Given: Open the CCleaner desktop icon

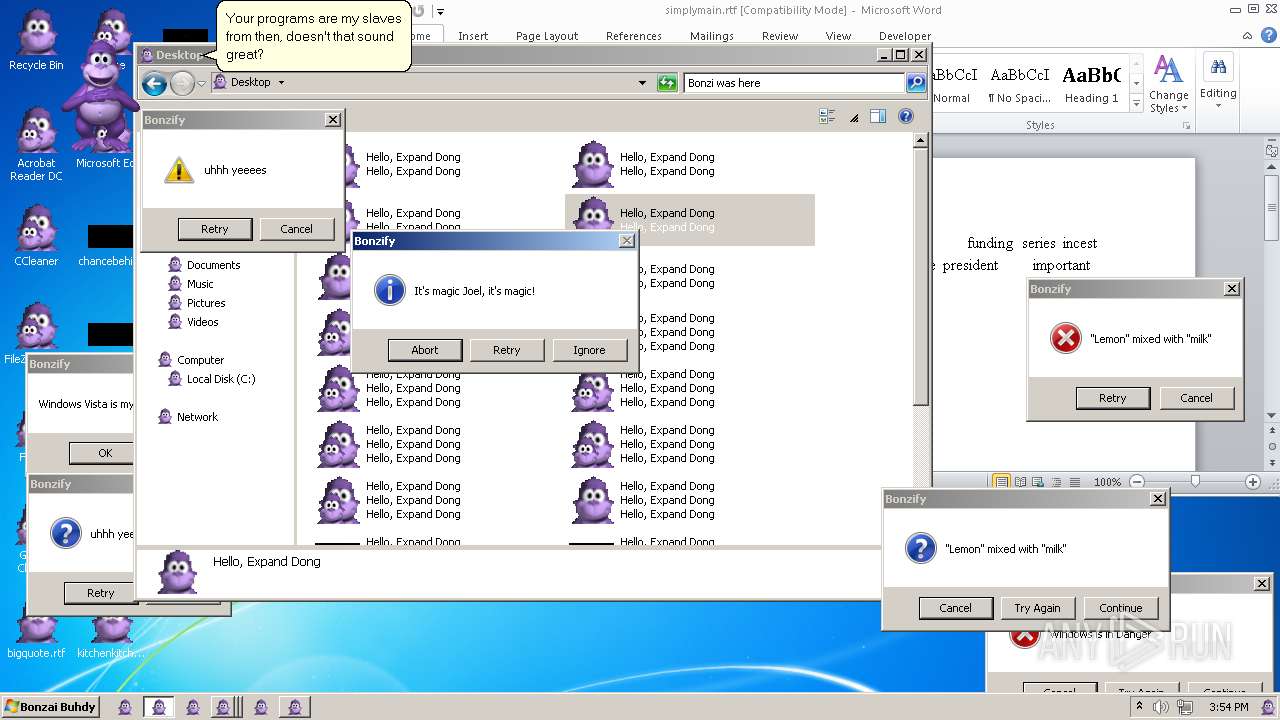Looking at the screenshot, I should click(x=36, y=235).
